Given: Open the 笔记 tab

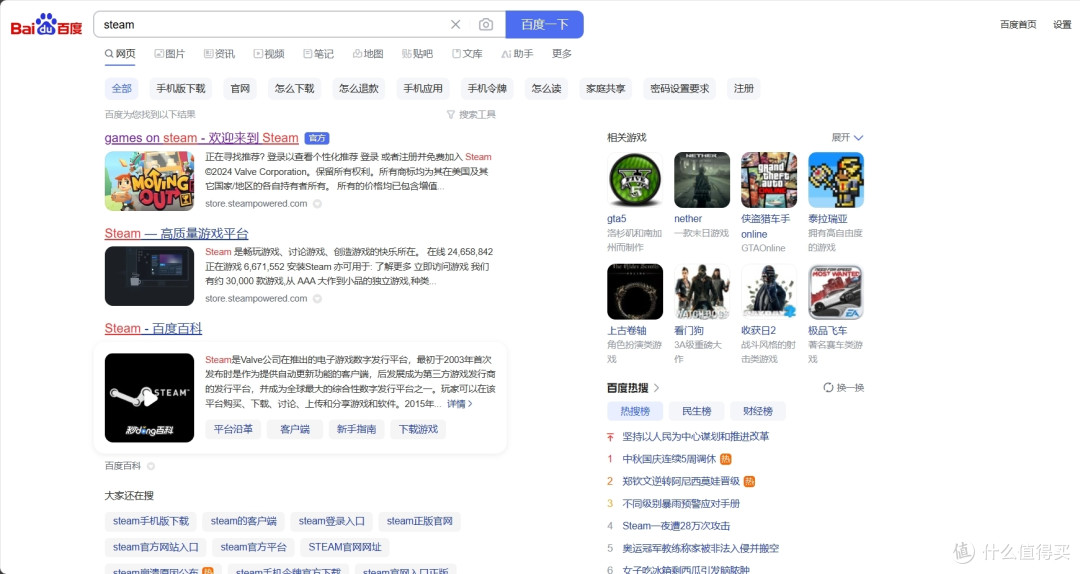Looking at the screenshot, I should [318, 54].
